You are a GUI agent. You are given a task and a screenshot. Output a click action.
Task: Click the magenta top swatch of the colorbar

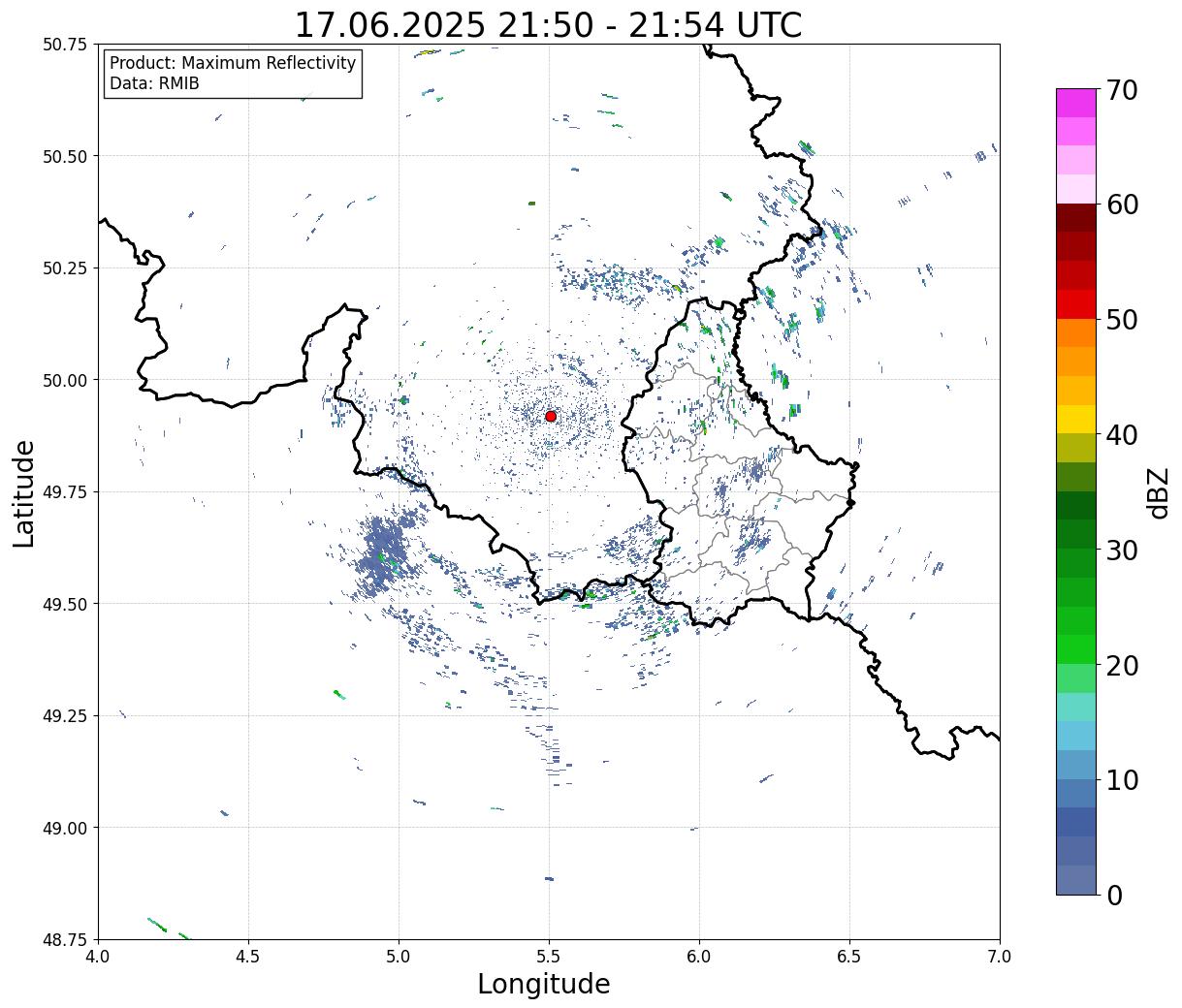click(1076, 103)
